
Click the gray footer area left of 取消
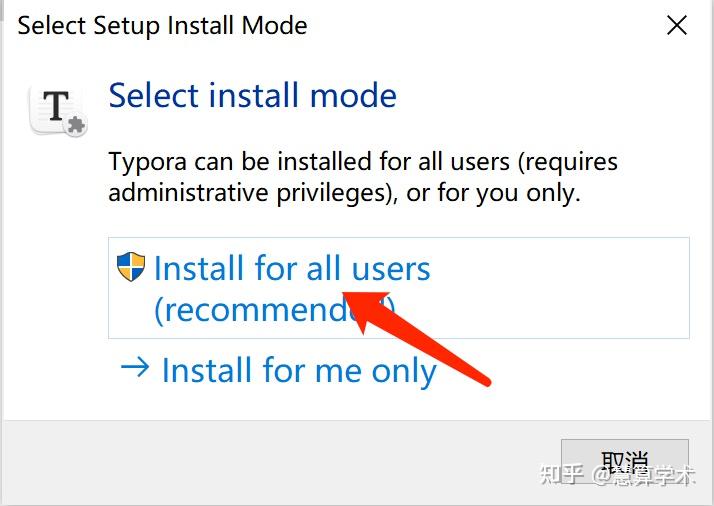point(280,462)
